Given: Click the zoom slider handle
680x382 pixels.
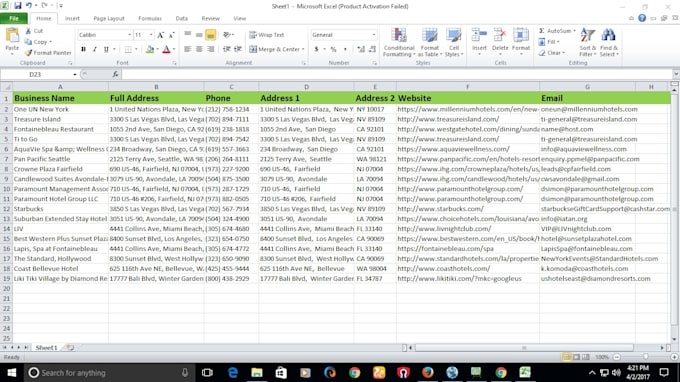Looking at the screenshot, I should tap(646, 357).
